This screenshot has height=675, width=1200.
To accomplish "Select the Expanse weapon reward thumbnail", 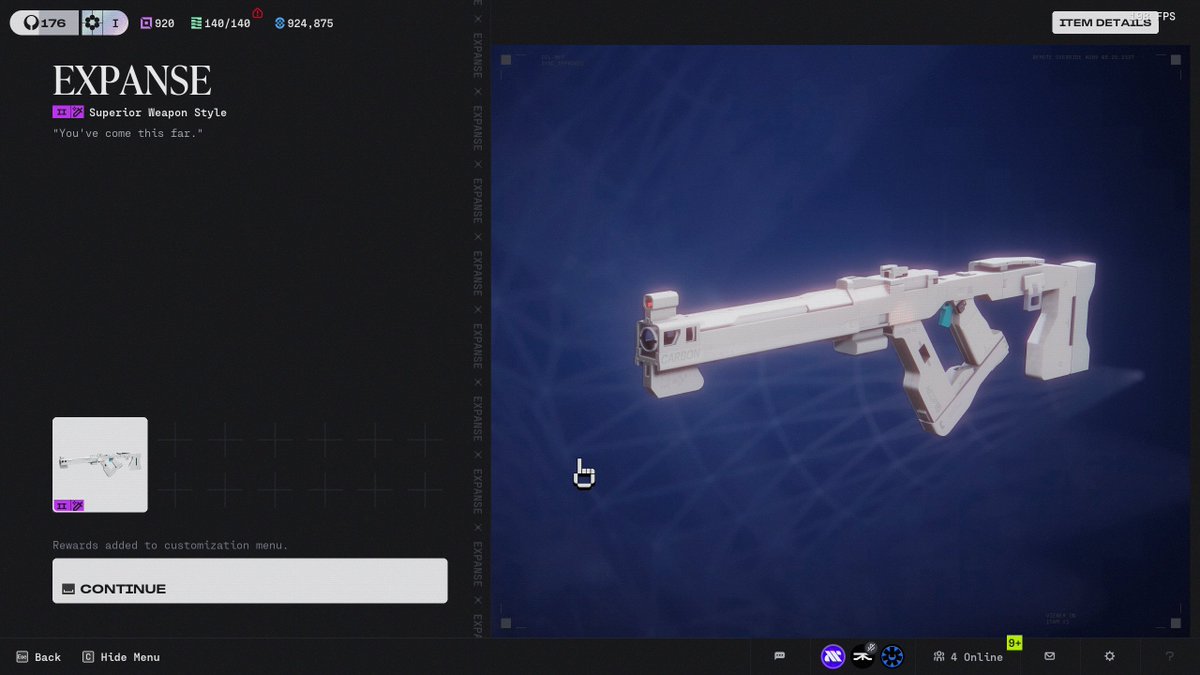I will 100,465.
